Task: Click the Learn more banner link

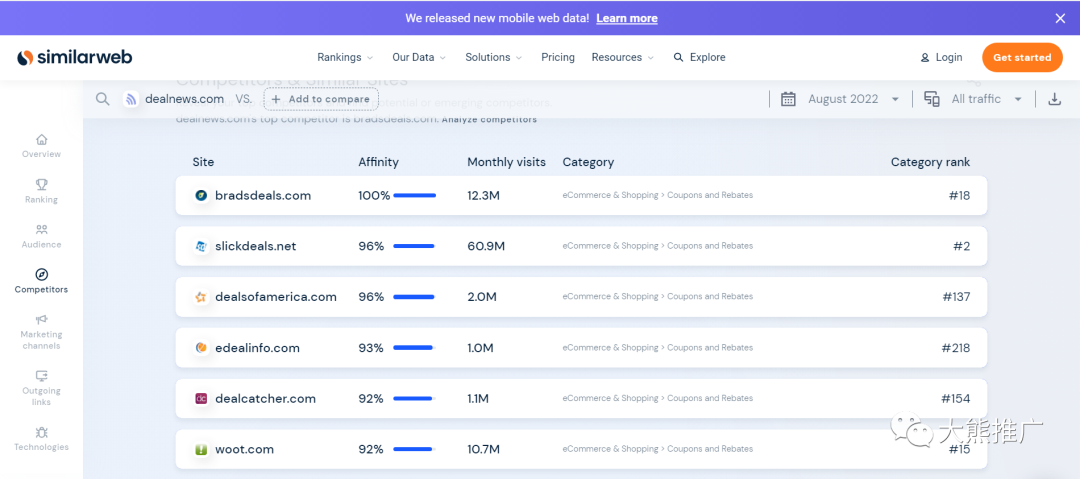Action: pos(626,18)
